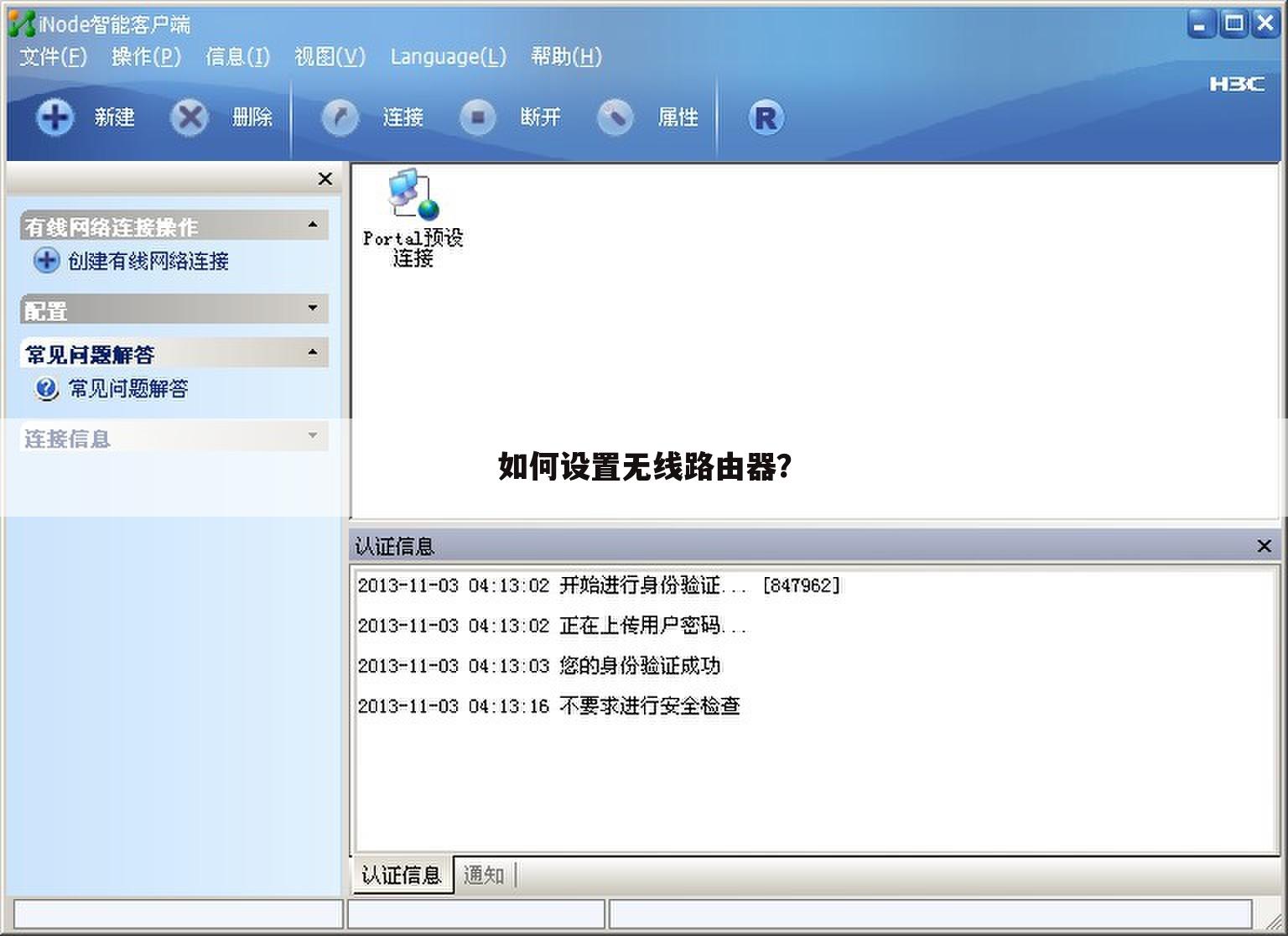This screenshot has width=1288, height=936.
Task: Click the 创建有线网络连接 link
Action: click(148, 262)
